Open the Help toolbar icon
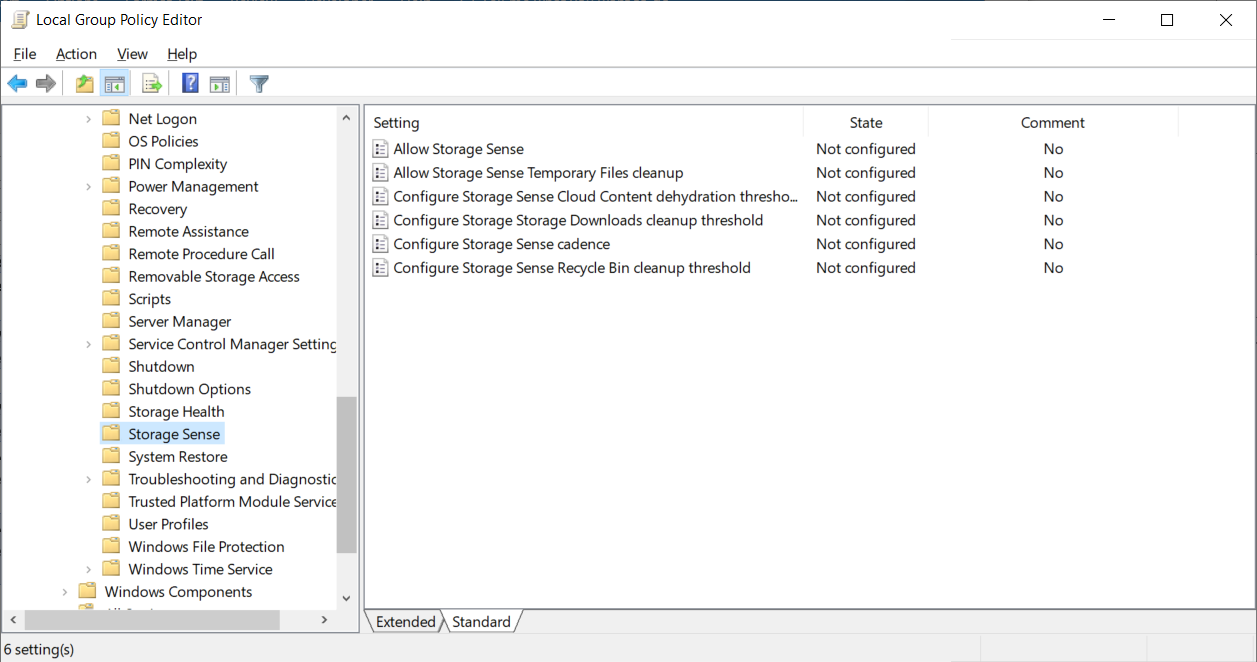The width and height of the screenshot is (1257, 662). tap(190, 84)
